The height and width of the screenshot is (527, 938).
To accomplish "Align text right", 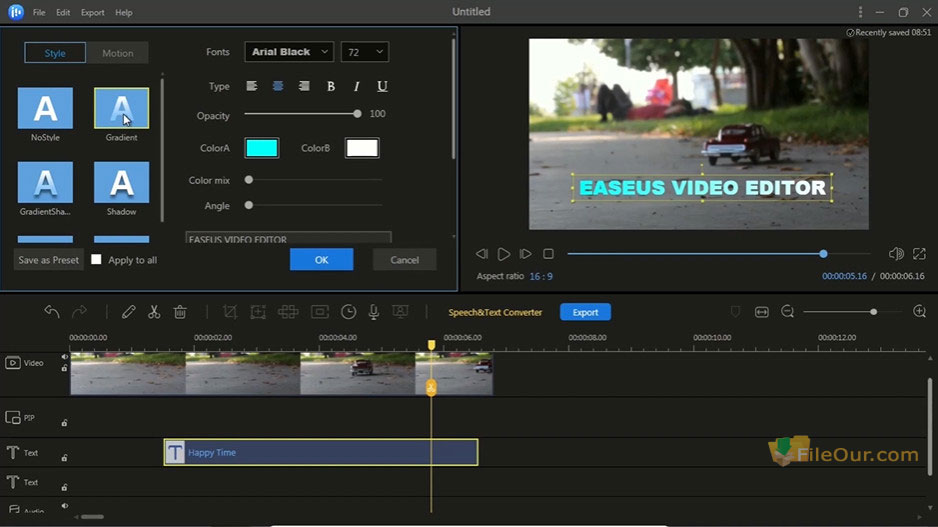I will coord(304,86).
